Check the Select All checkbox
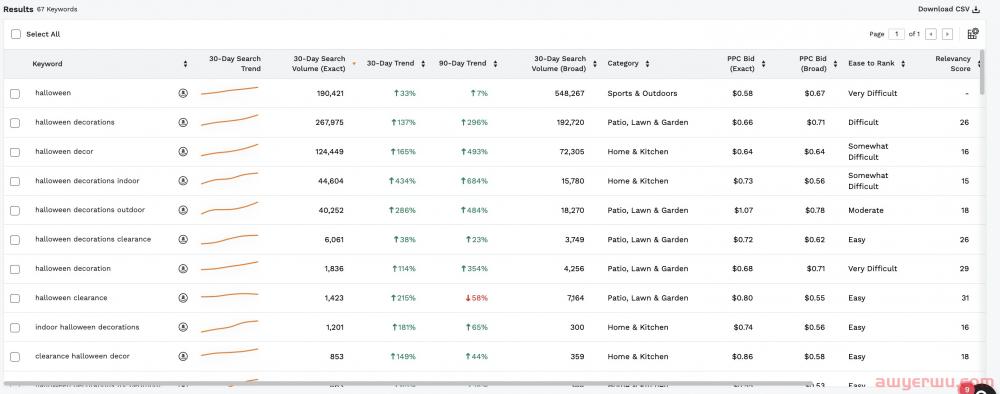1000x394 pixels. (x=16, y=34)
